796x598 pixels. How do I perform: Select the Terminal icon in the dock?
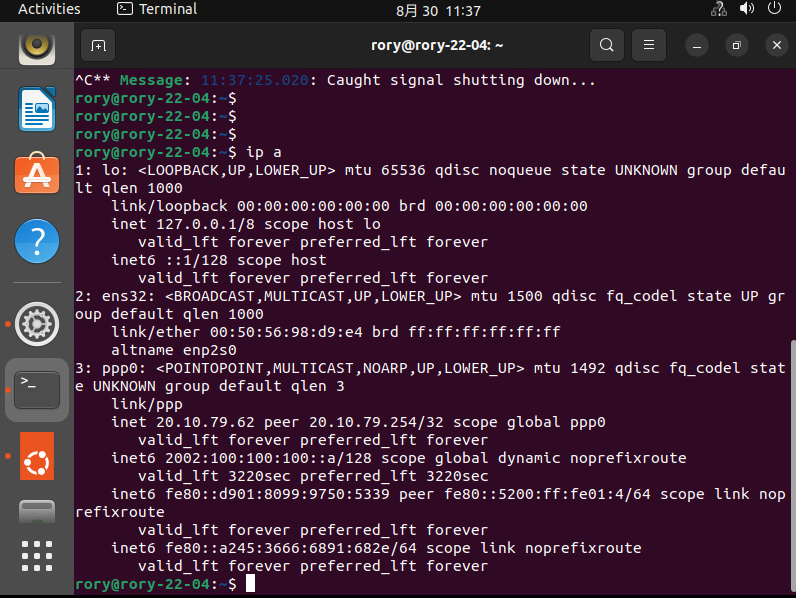click(x=37, y=389)
